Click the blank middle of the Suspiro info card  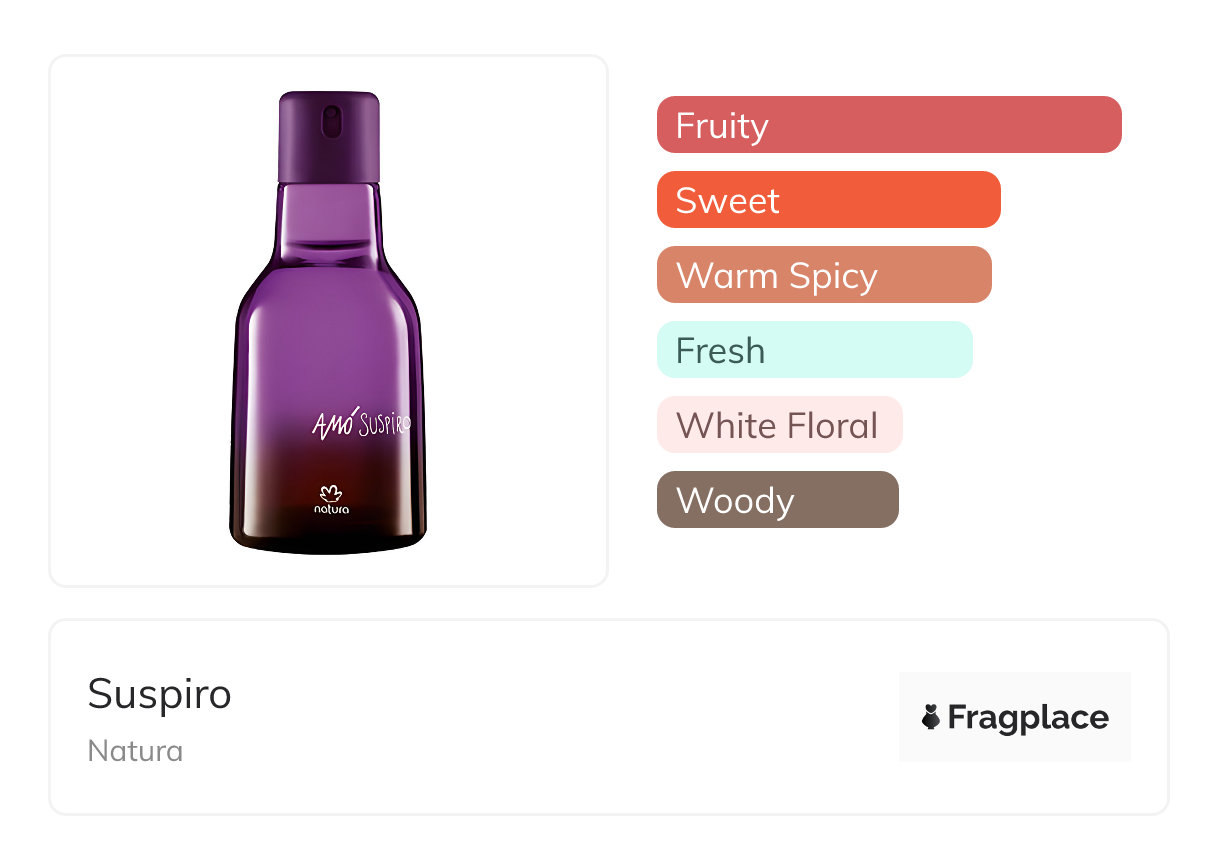click(x=560, y=717)
